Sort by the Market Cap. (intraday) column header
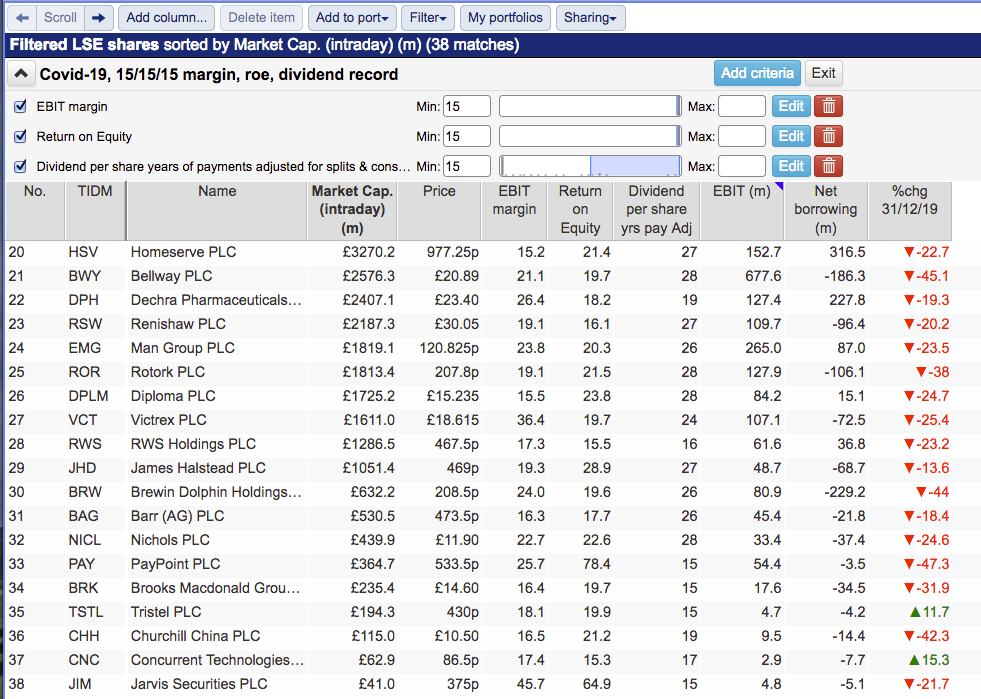This screenshot has height=699, width=981. click(x=352, y=210)
